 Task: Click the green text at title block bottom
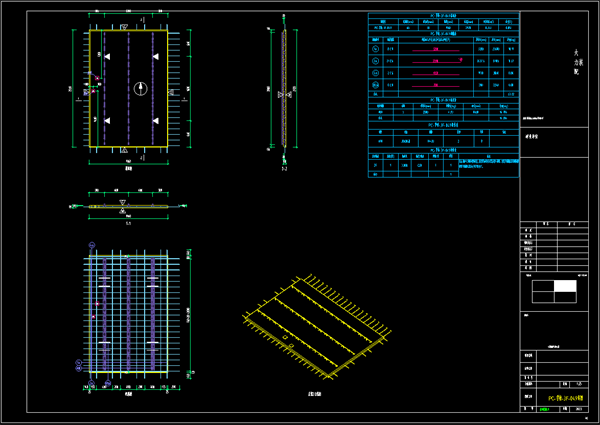(544, 409)
